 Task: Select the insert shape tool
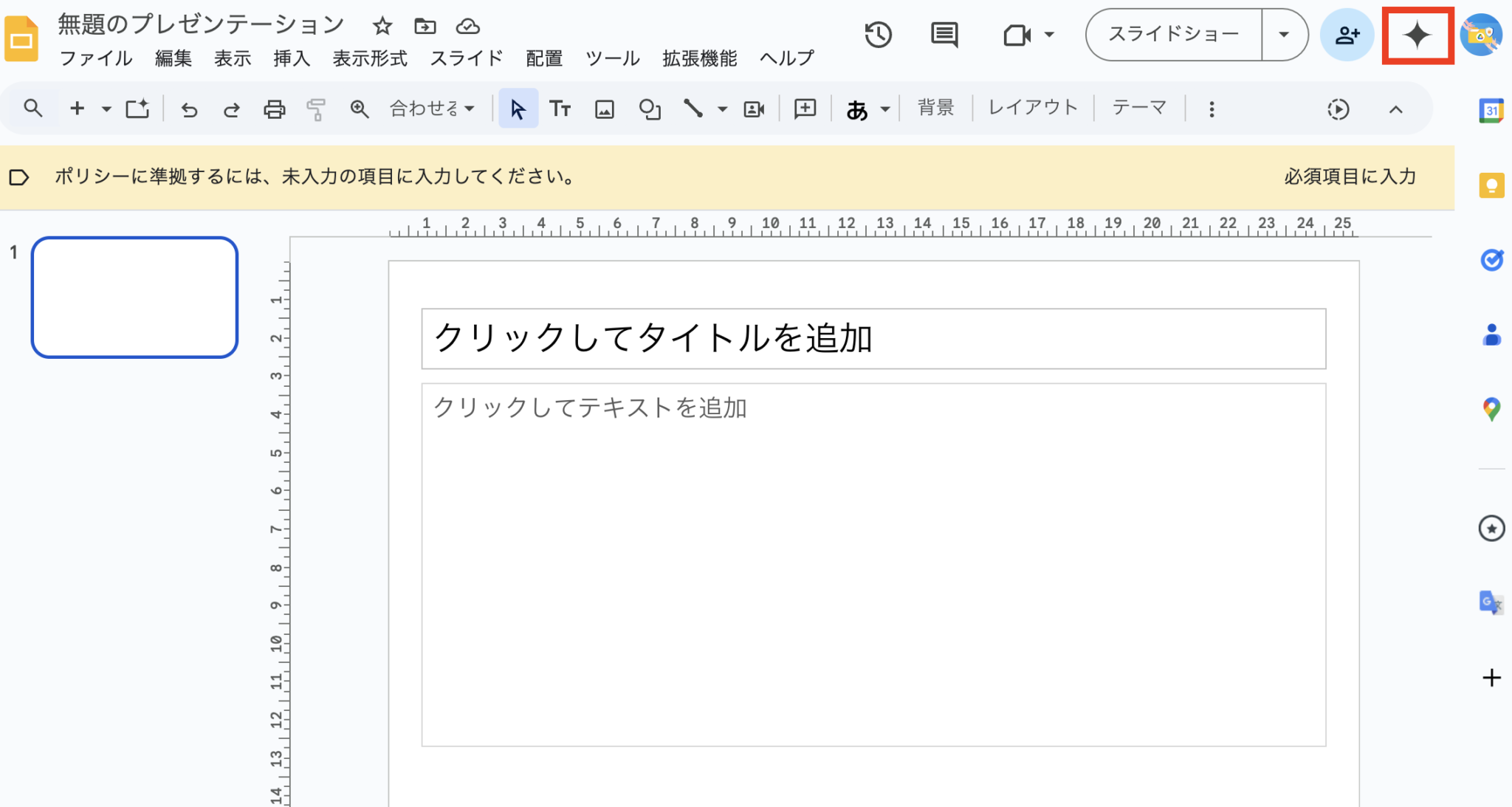(x=650, y=109)
